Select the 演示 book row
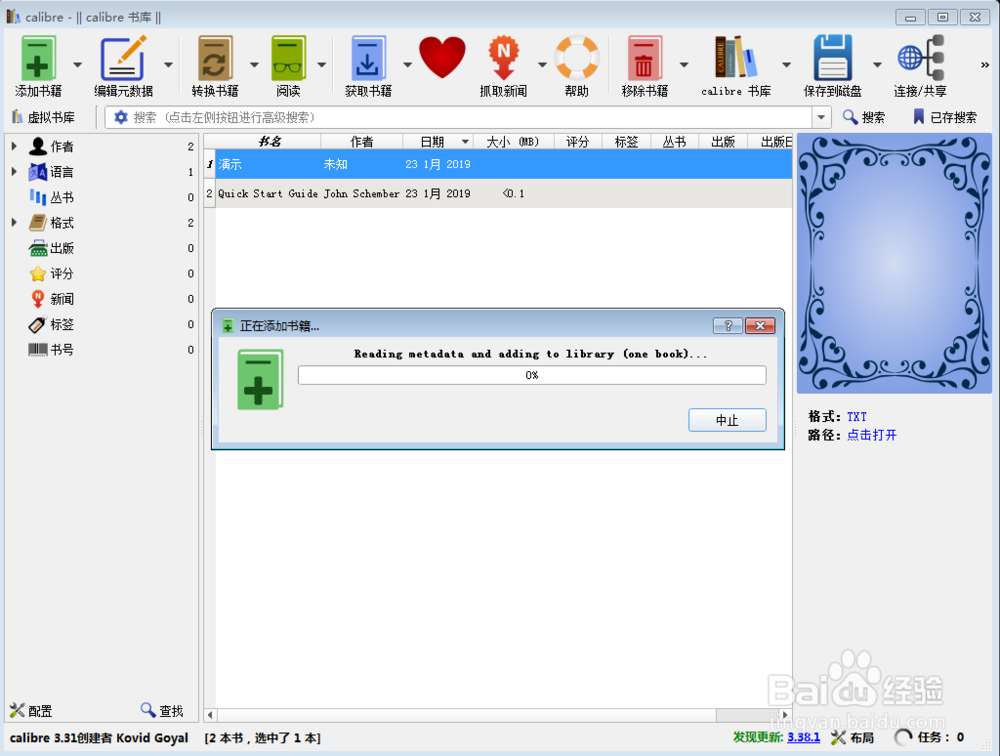Image resolution: width=1000 pixels, height=756 pixels. [498, 164]
